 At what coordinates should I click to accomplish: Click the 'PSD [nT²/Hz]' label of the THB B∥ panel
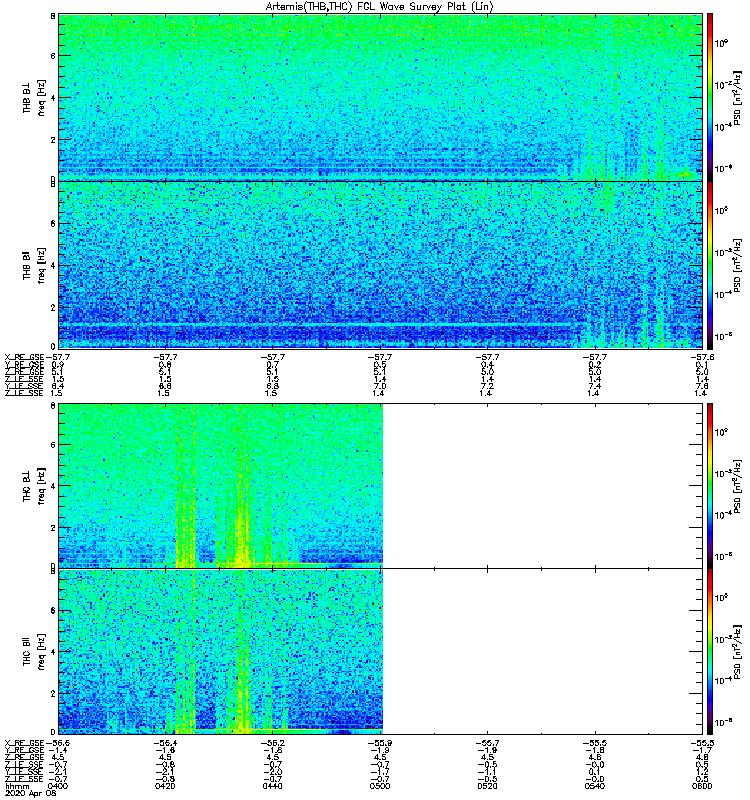pyautogui.click(x=737, y=265)
